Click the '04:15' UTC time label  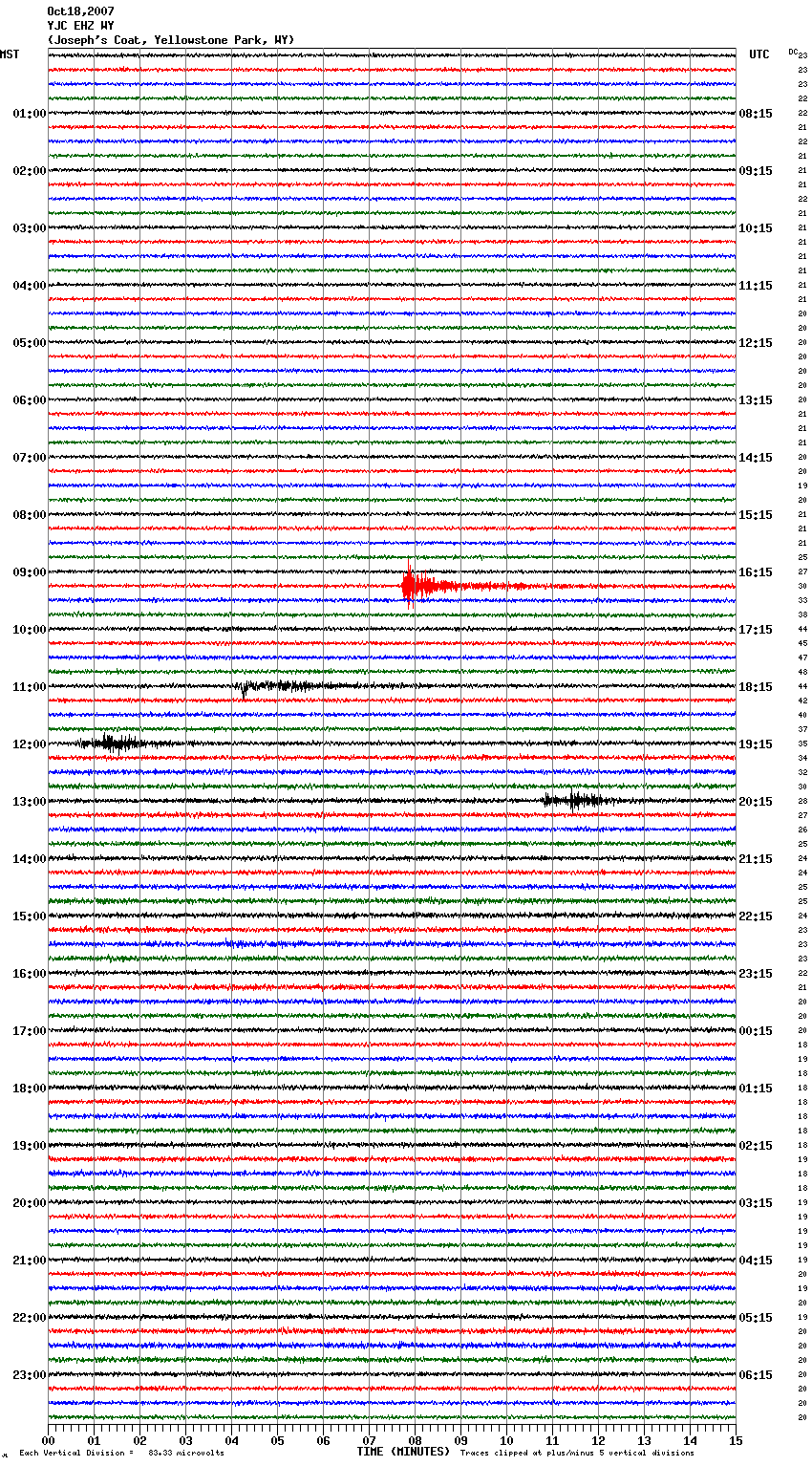756,1261
